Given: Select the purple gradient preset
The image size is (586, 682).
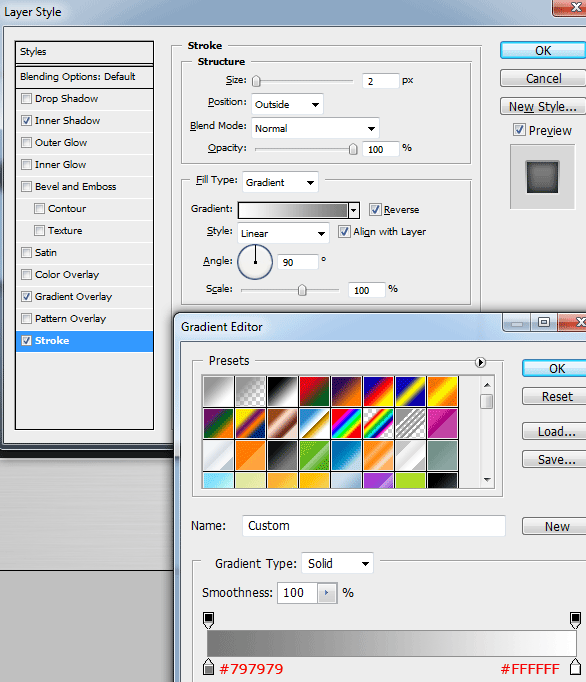Looking at the screenshot, I should tap(378, 480).
